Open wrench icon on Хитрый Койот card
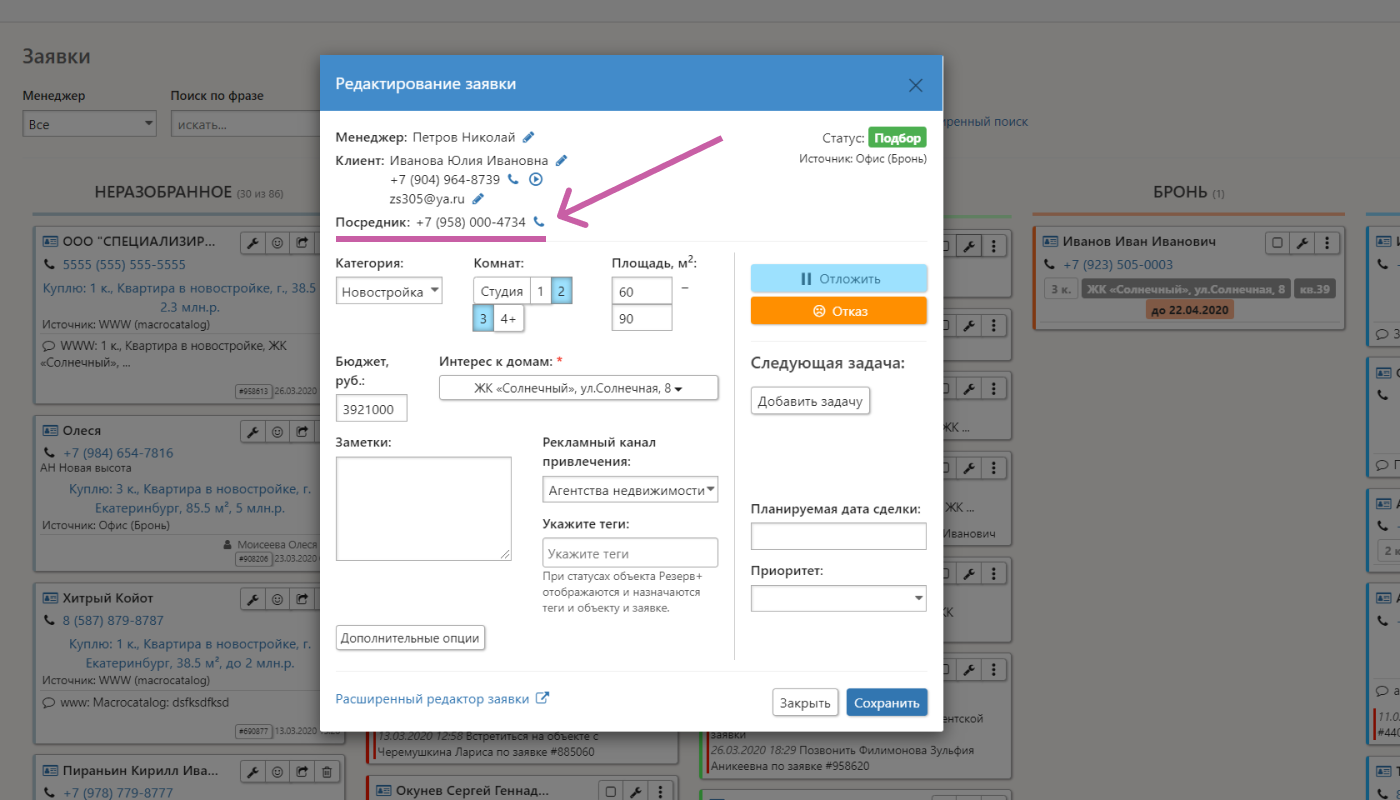The width and height of the screenshot is (1400, 800). (253, 598)
